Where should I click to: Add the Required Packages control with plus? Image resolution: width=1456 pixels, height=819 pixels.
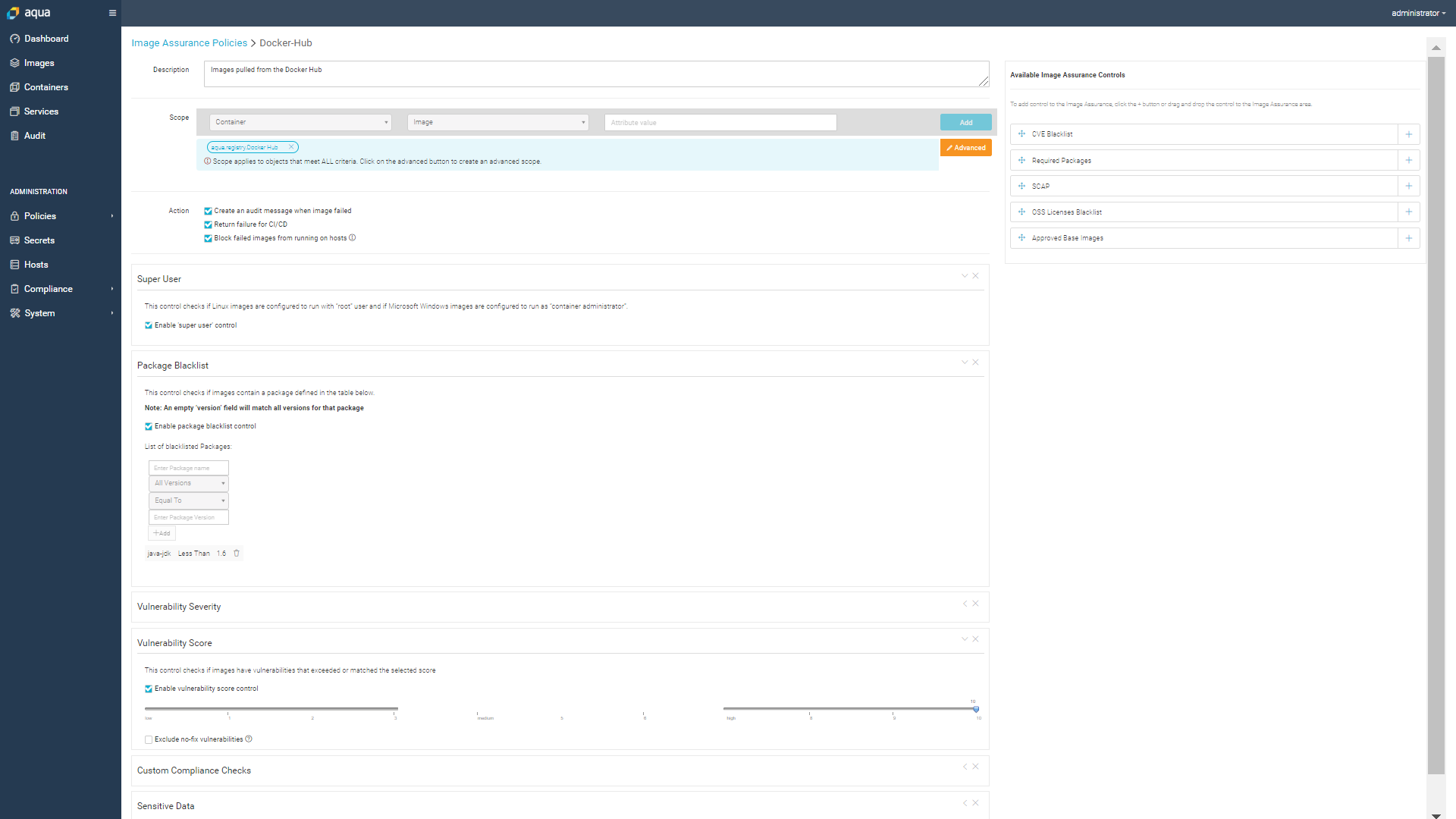[1409, 160]
